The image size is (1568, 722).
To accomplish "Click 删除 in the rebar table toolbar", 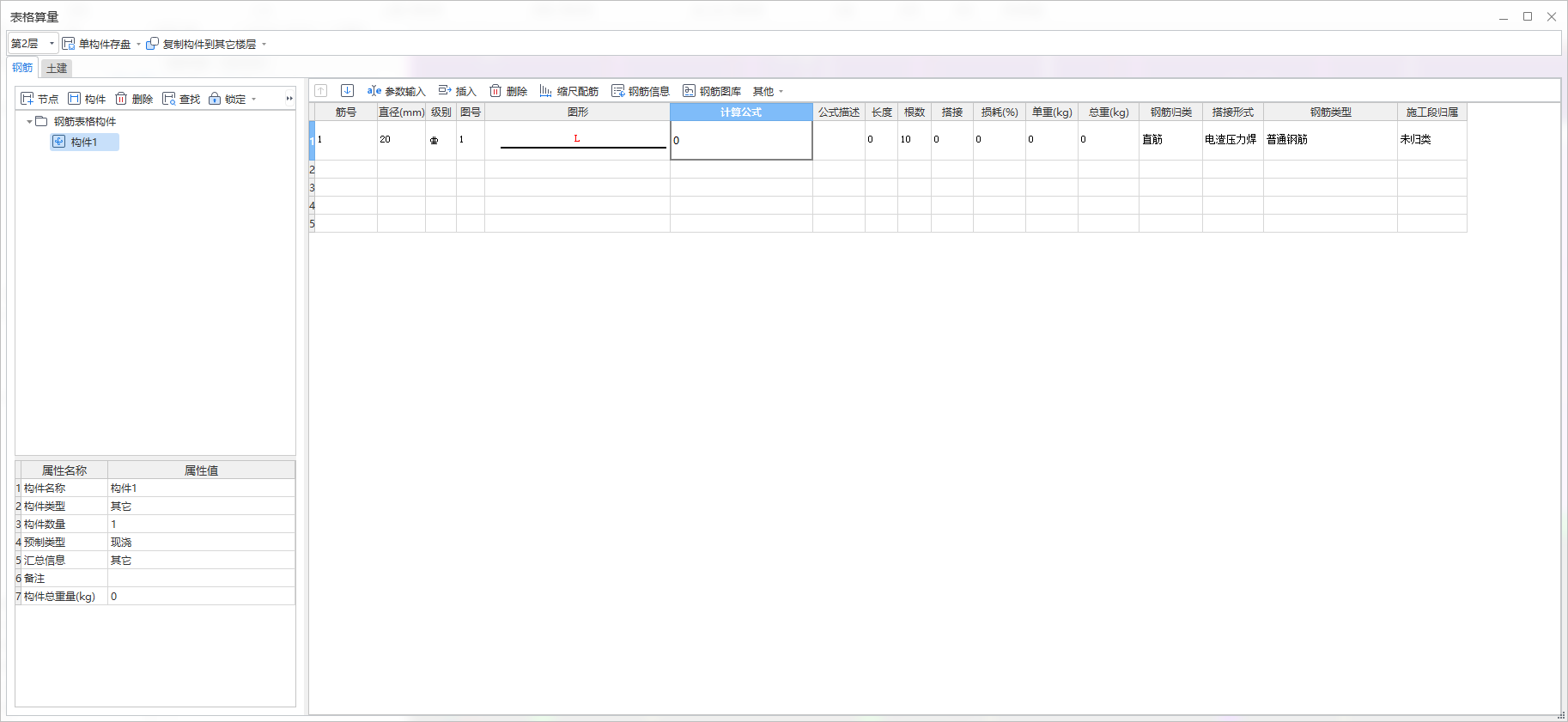I will tap(508, 91).
